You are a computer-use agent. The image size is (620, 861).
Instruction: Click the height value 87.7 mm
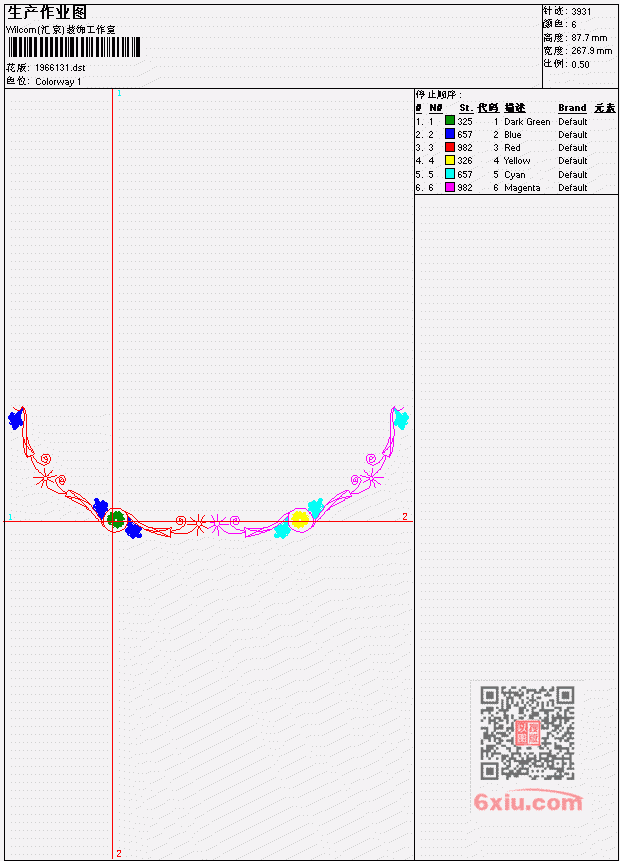[x=589, y=37]
